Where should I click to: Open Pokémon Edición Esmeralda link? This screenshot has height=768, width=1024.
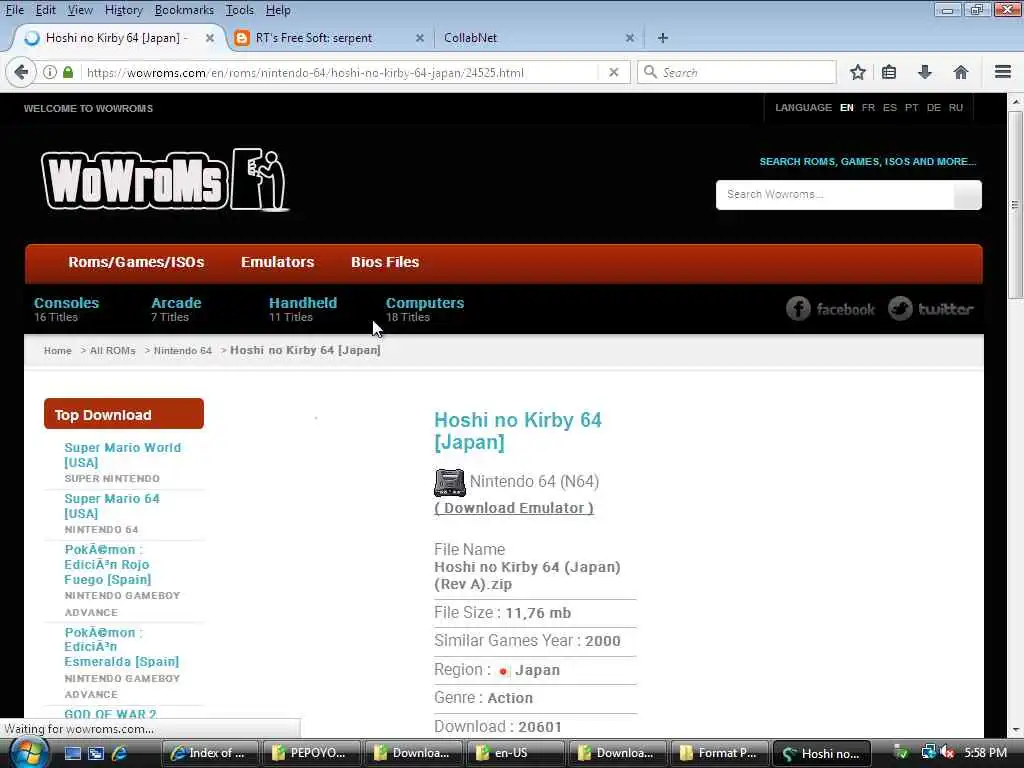pyautogui.click(x=121, y=647)
